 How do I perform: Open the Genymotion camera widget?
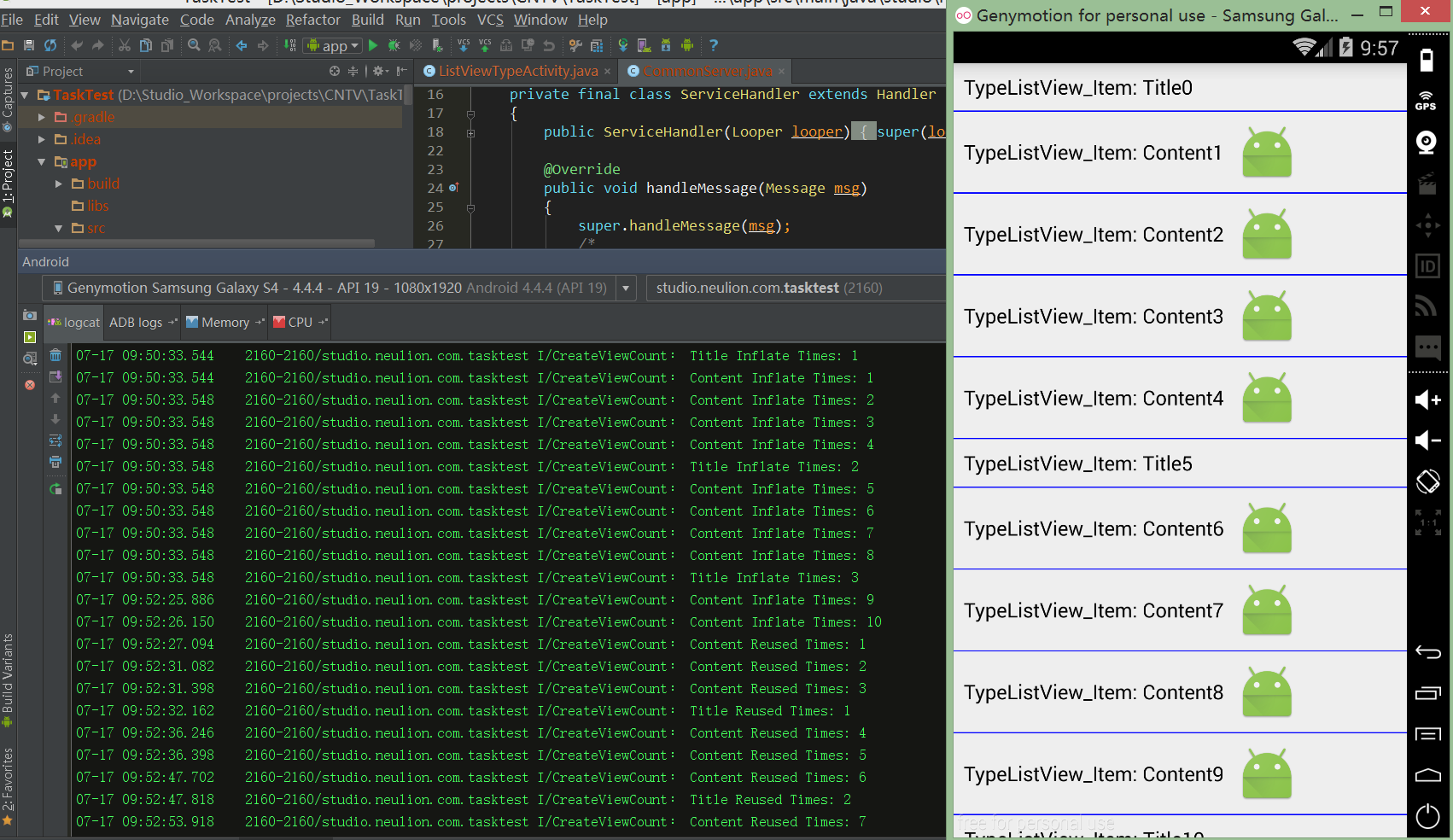[x=1426, y=143]
